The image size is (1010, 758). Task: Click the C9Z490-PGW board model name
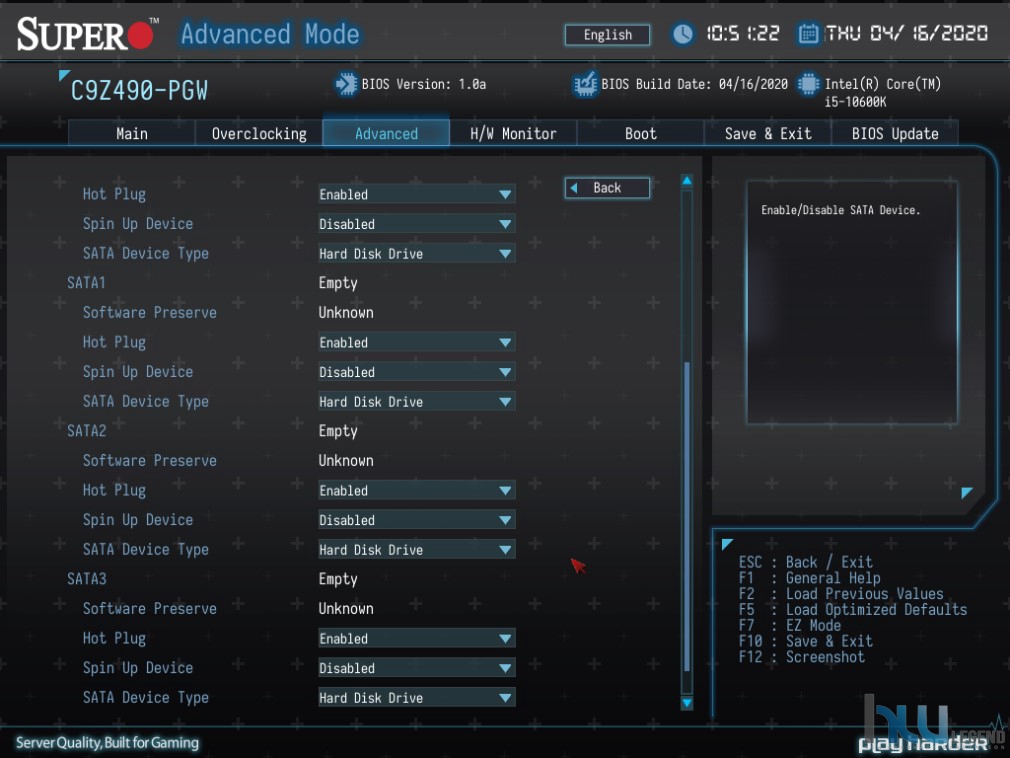coord(139,91)
